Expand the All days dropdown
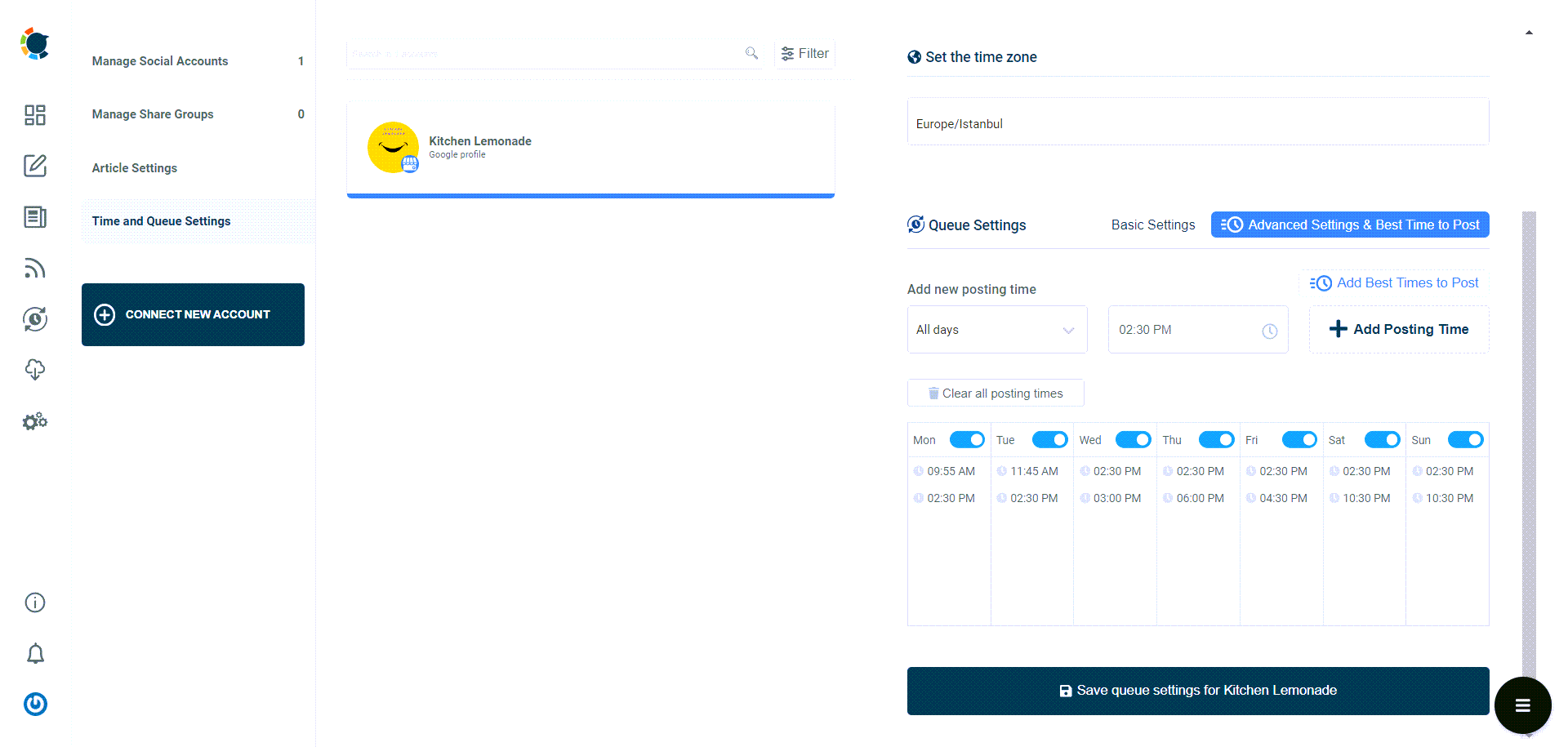Image resolution: width=1568 pixels, height=747 pixels. click(996, 329)
